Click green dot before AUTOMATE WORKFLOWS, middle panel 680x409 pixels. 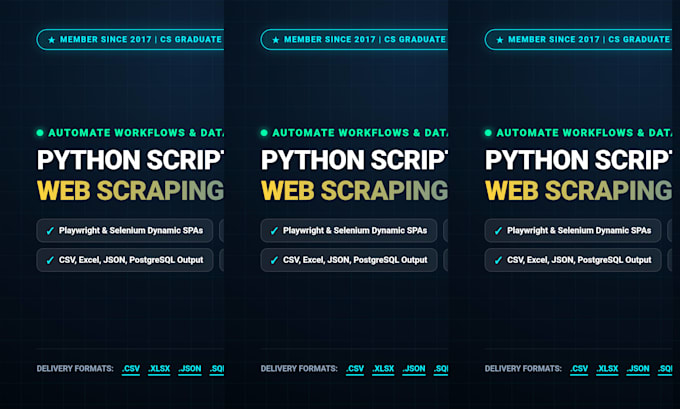coord(264,133)
